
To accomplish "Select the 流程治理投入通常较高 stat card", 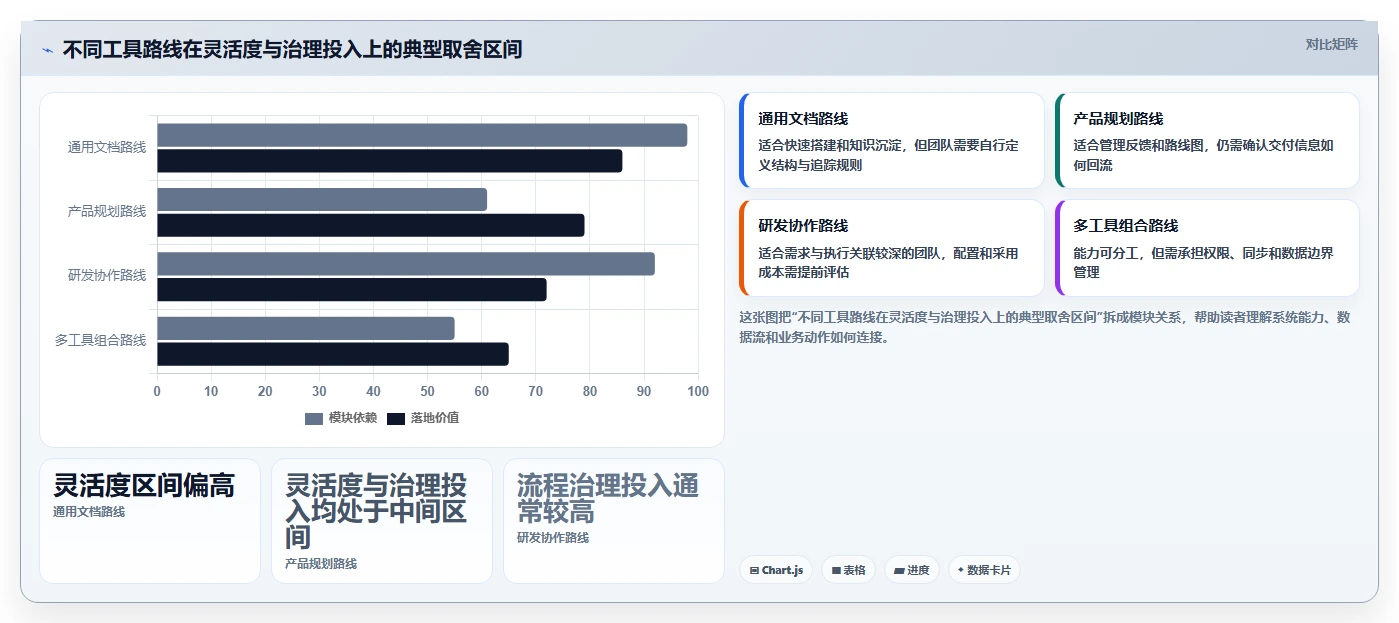I will (614, 521).
